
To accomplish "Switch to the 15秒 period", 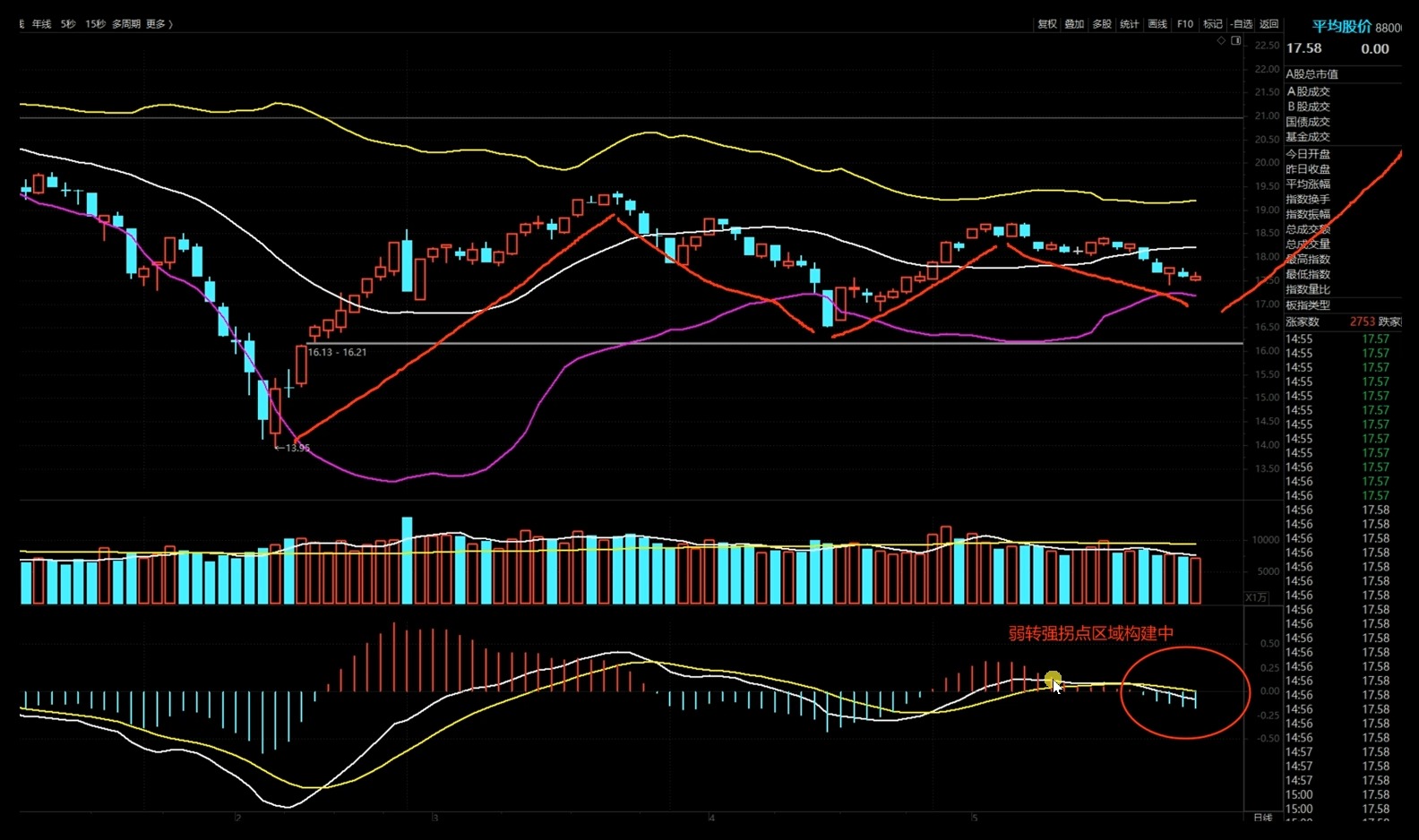I will click(x=95, y=24).
